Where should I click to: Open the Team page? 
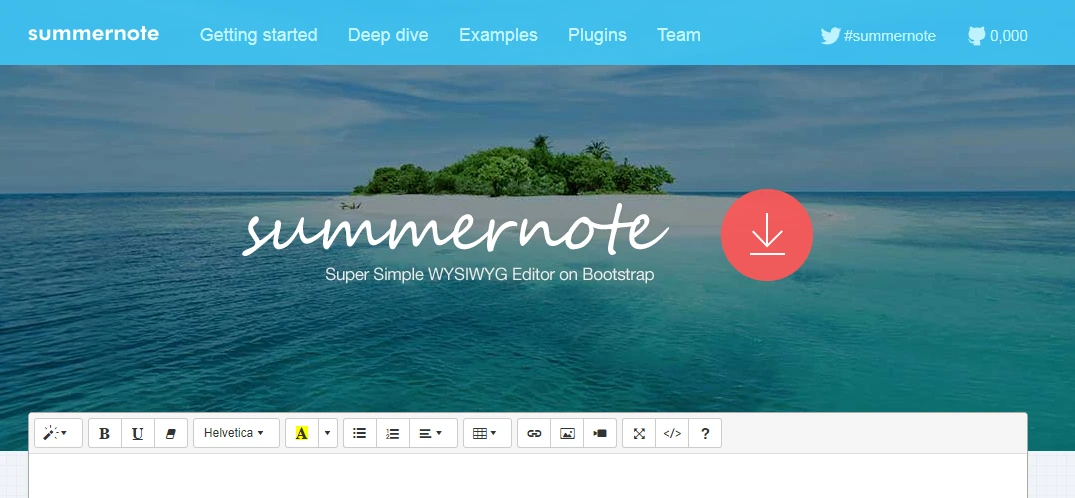point(679,35)
